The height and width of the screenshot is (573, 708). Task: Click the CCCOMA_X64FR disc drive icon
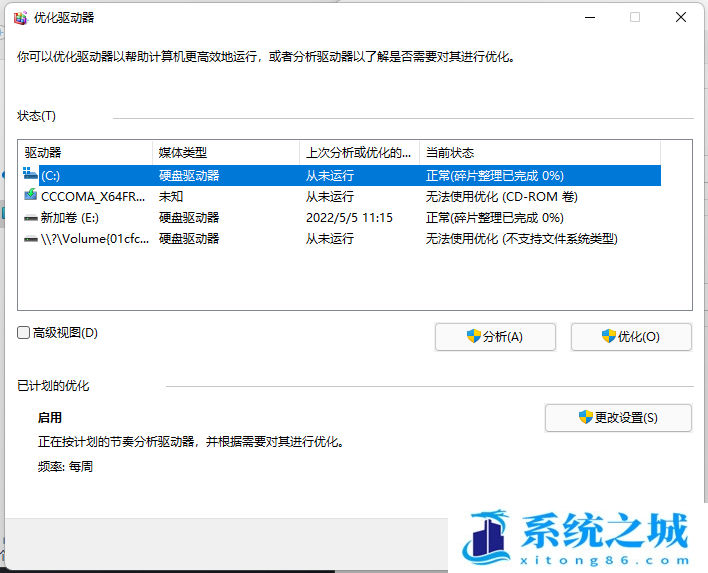[x=31, y=196]
